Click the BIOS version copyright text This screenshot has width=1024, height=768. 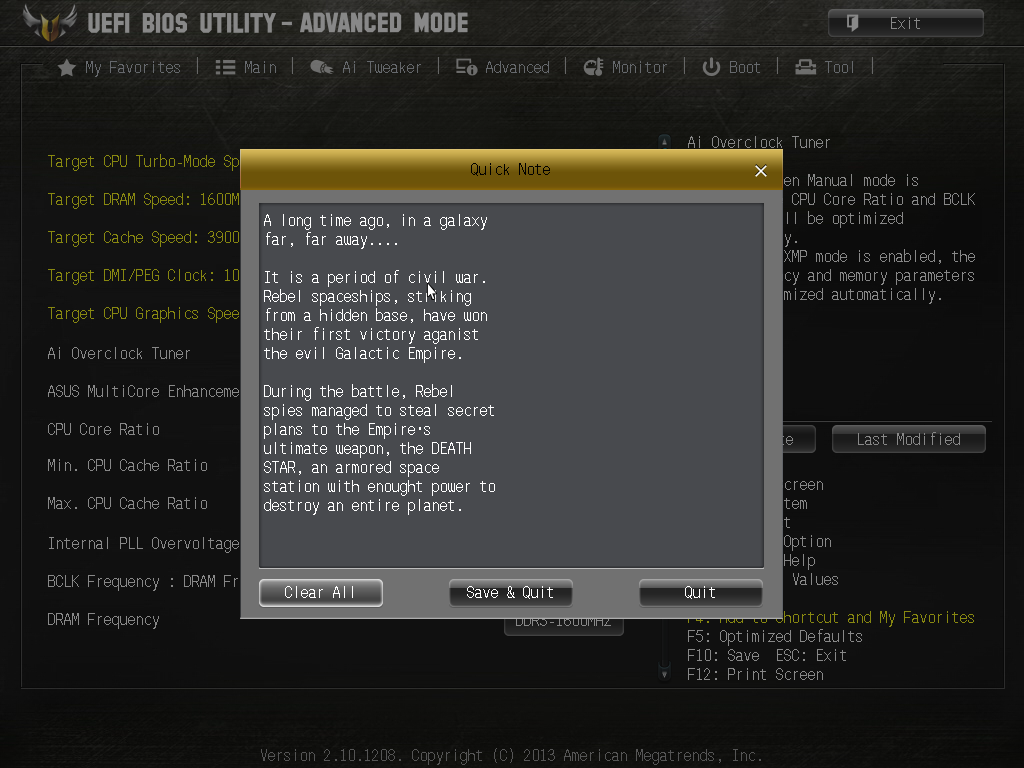[511, 756]
